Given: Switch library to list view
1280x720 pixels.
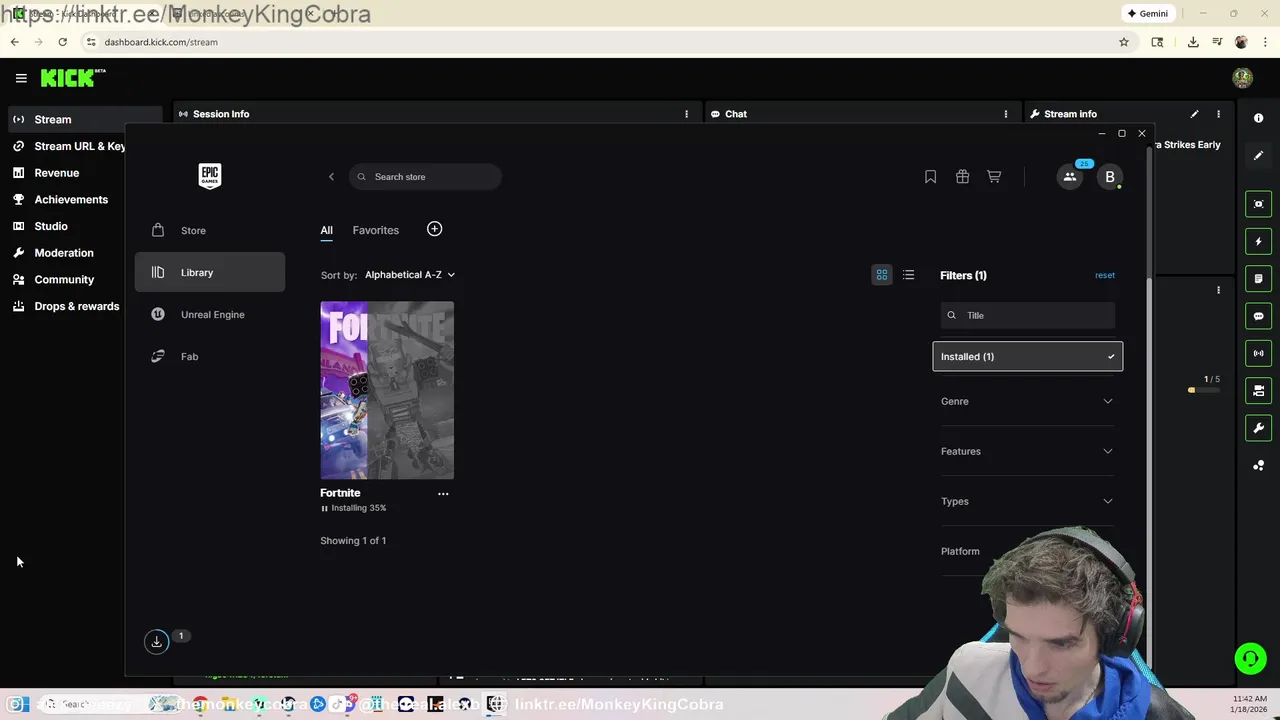Looking at the screenshot, I should [x=908, y=275].
